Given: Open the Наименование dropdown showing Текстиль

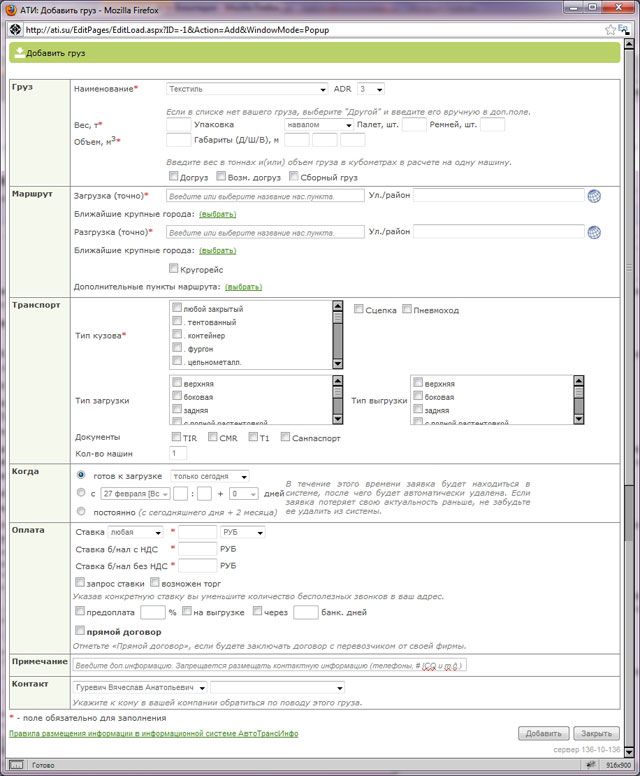Looking at the screenshot, I should [247, 89].
